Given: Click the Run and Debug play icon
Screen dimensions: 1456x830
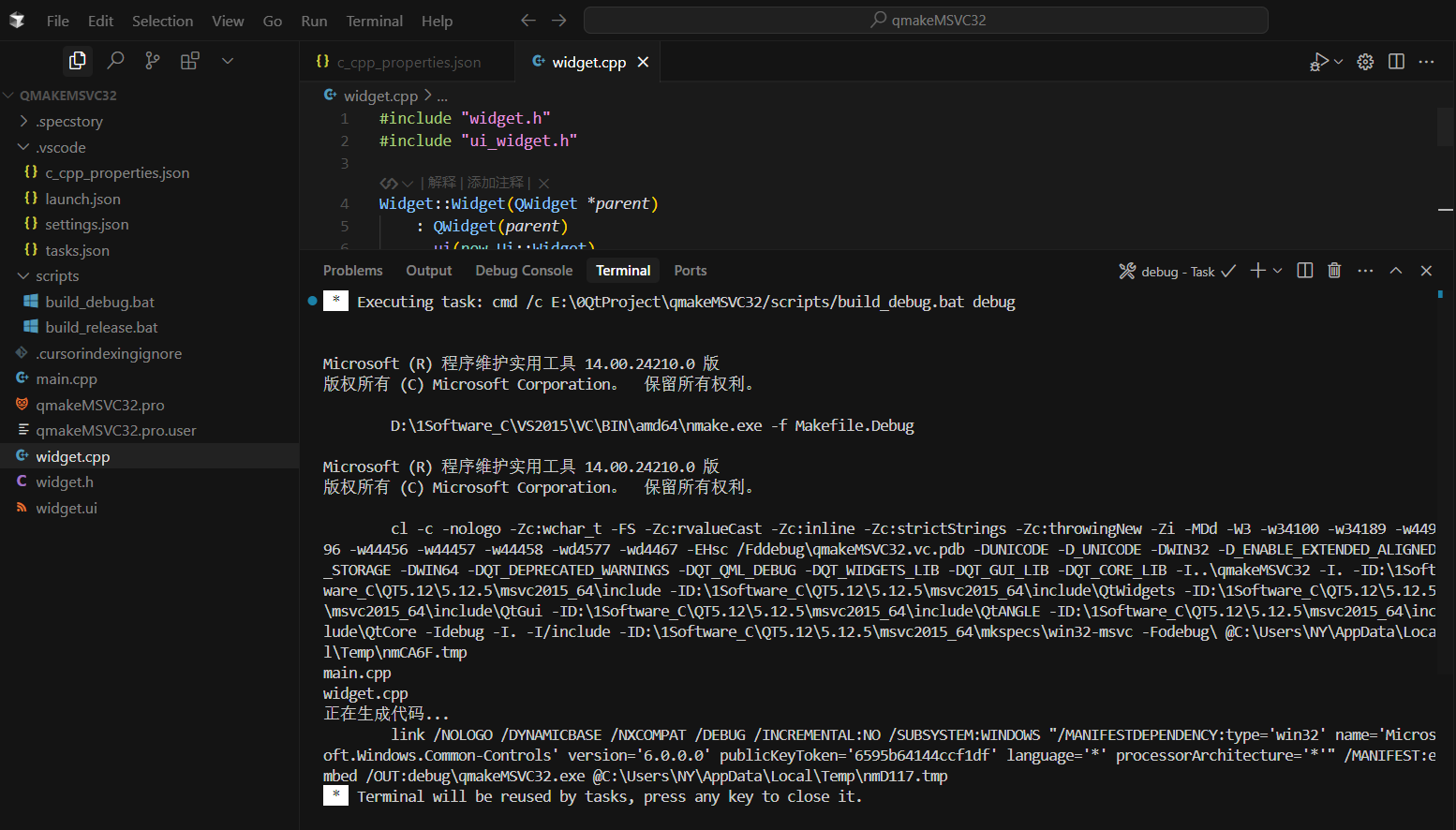Looking at the screenshot, I should pyautogui.click(x=1319, y=61).
